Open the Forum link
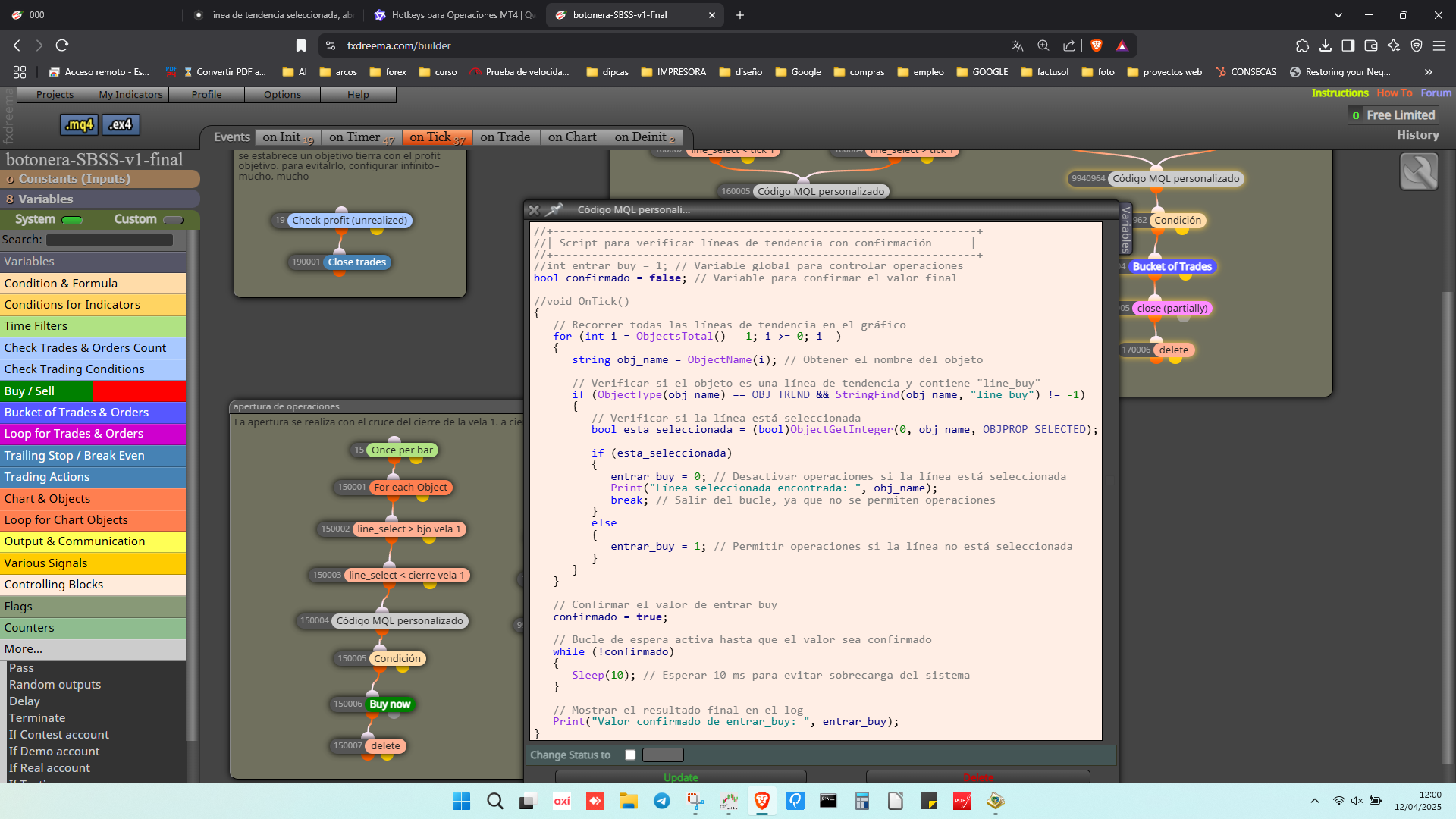 point(1436,93)
